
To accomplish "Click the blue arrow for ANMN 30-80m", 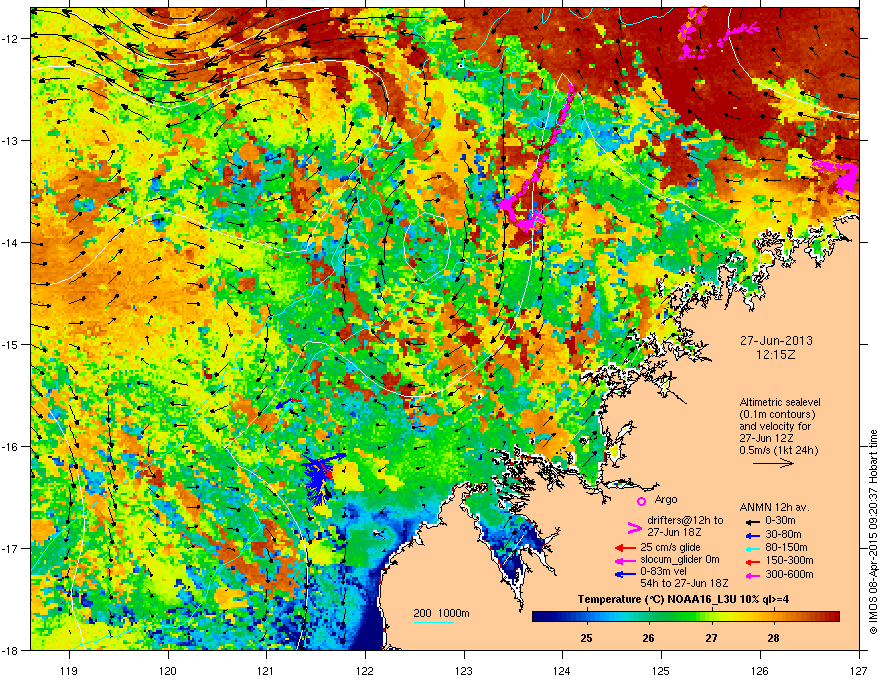I will pyautogui.click(x=751, y=535).
